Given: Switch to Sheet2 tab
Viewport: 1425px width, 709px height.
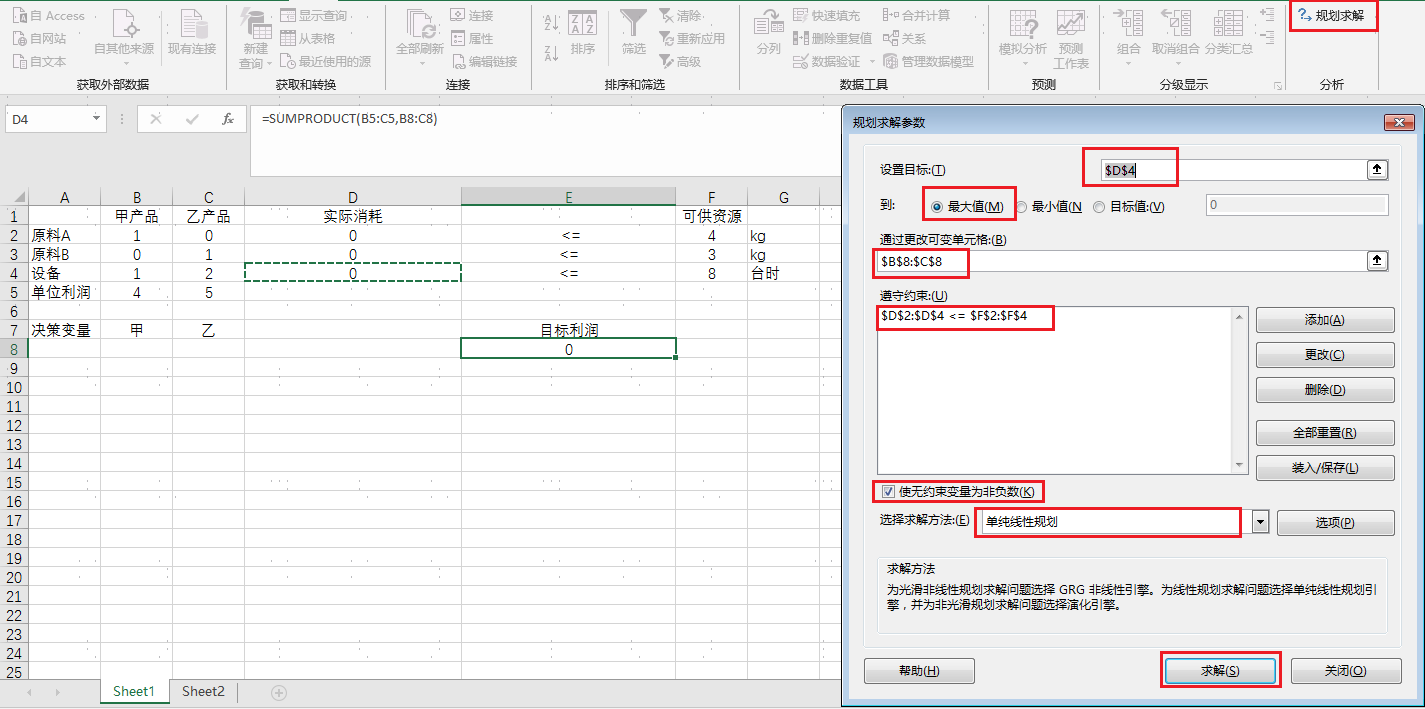Looking at the screenshot, I should click(203, 692).
